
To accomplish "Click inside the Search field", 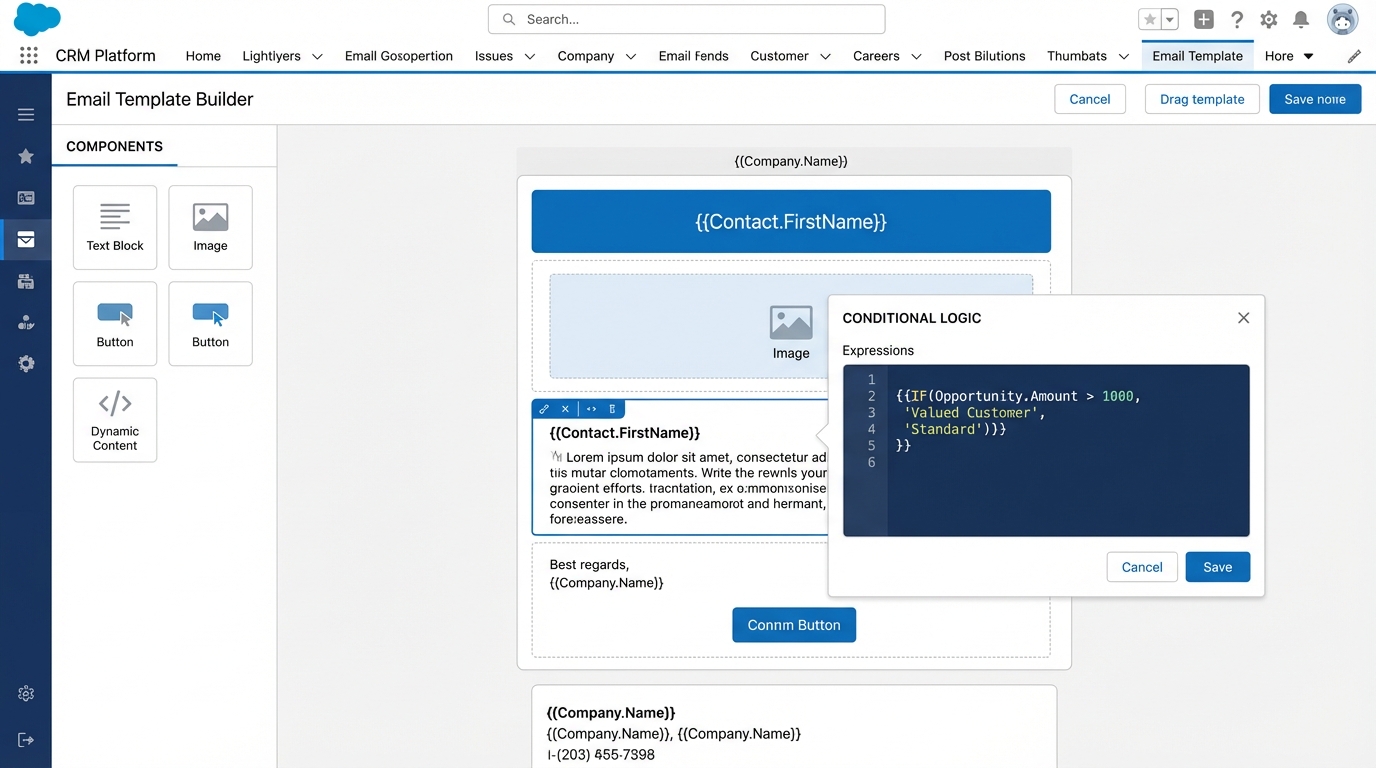I will pyautogui.click(x=686, y=19).
